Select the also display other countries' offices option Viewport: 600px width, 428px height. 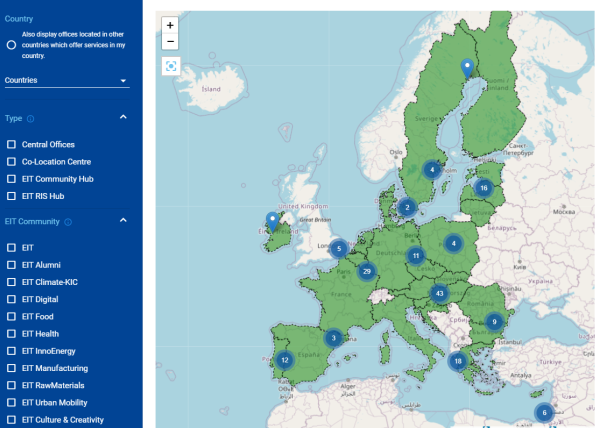[11, 44]
